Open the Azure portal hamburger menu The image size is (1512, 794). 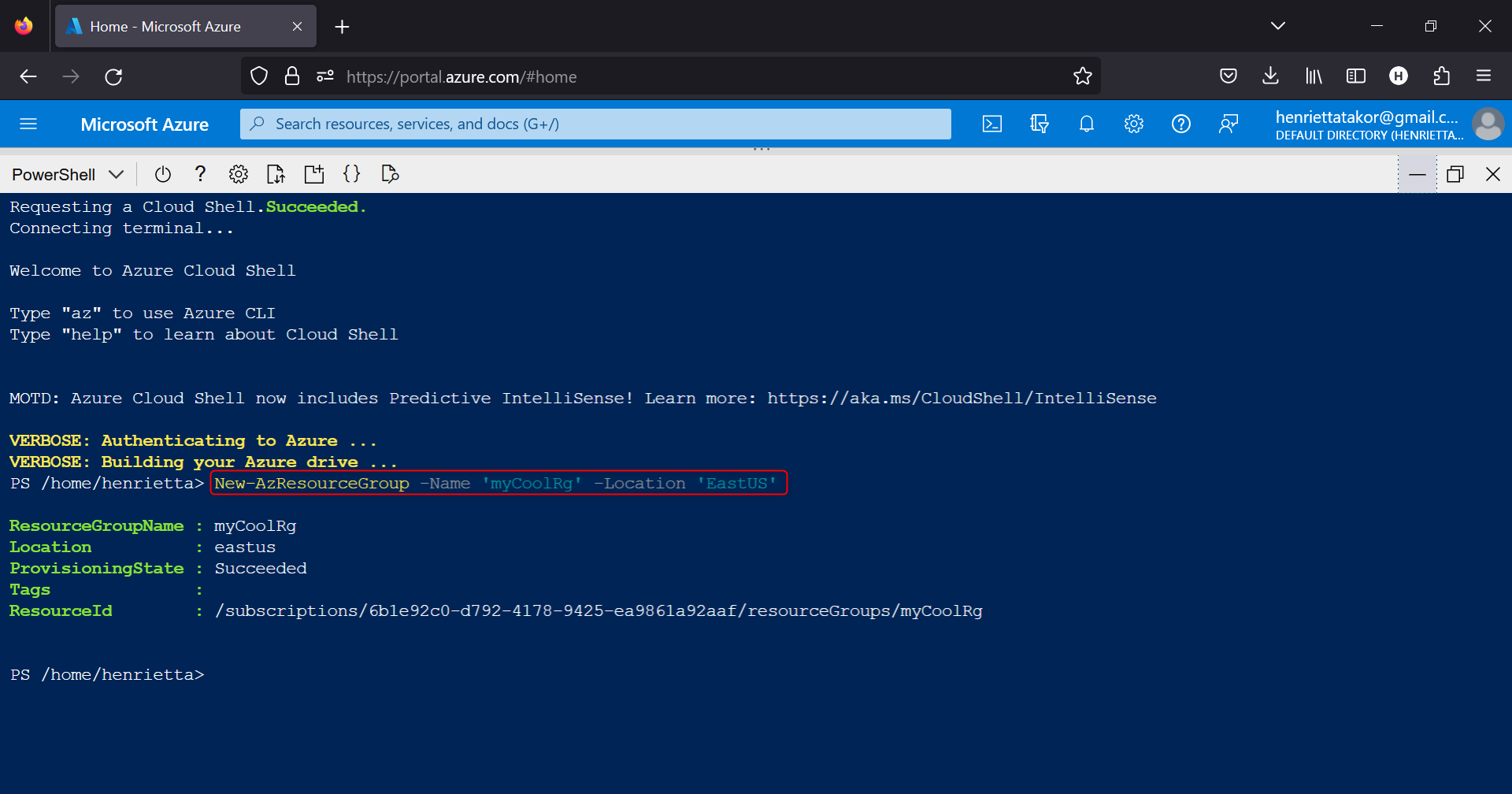coord(28,124)
